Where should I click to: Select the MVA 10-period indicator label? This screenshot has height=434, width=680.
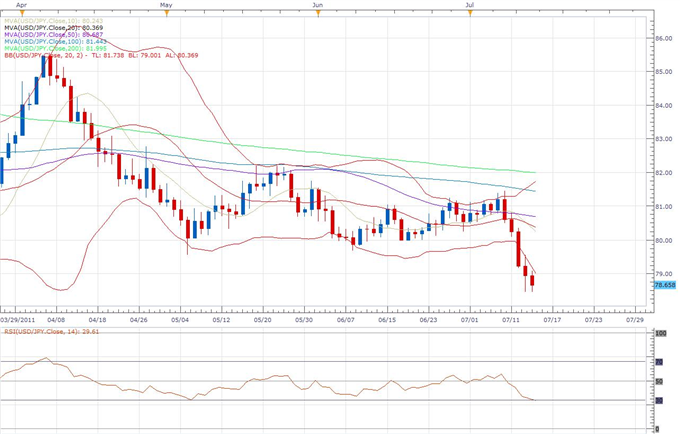point(50,21)
